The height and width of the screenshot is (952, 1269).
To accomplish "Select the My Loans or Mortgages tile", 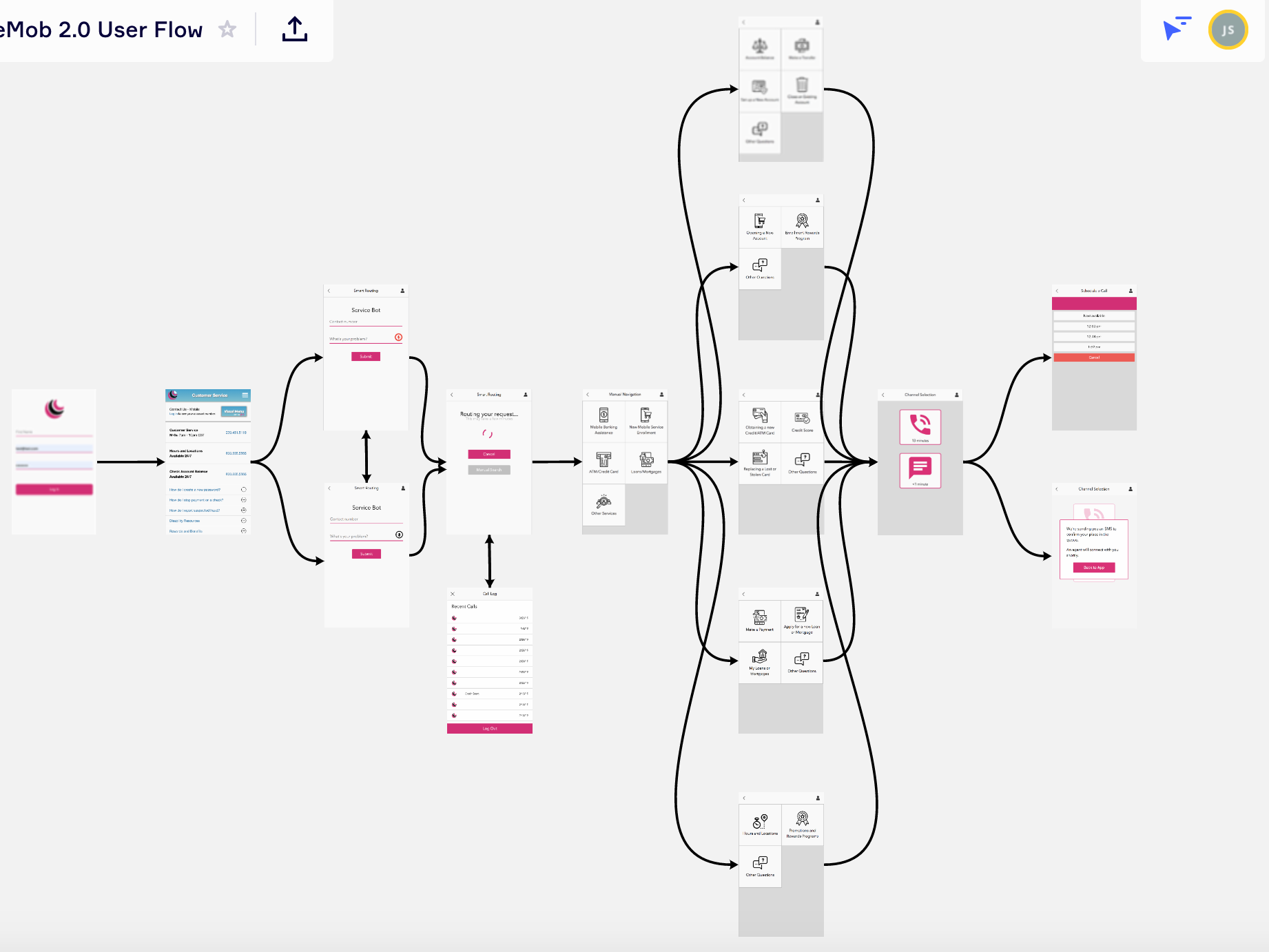I will coord(760,663).
